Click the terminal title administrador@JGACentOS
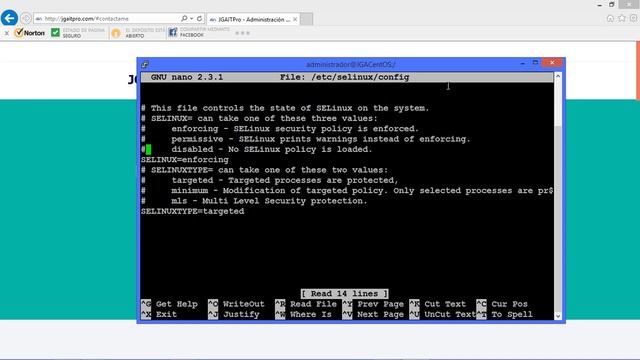Viewport: 640px width, 360px height. click(351, 64)
